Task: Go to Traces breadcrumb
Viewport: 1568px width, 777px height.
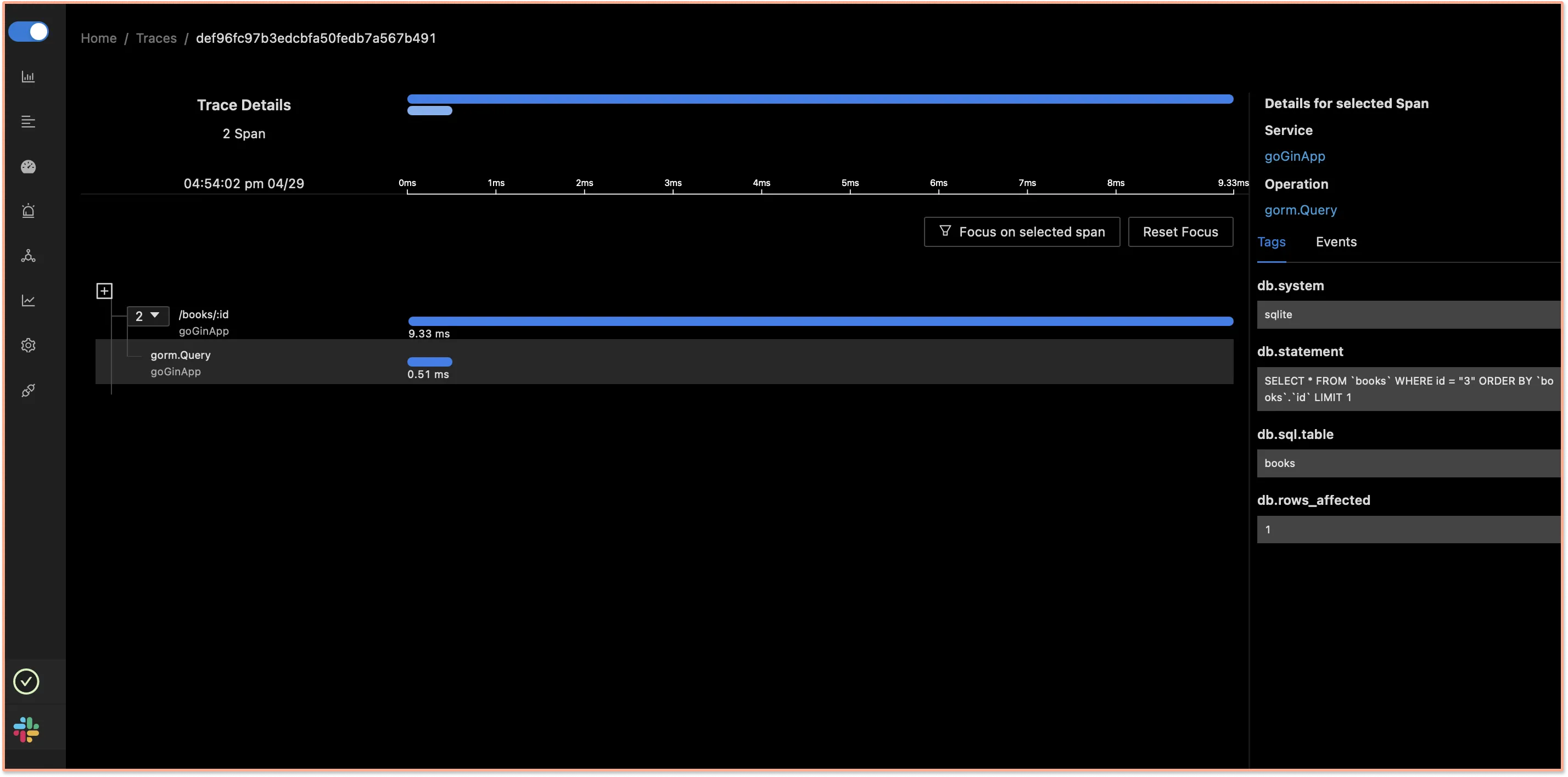Action: click(156, 38)
